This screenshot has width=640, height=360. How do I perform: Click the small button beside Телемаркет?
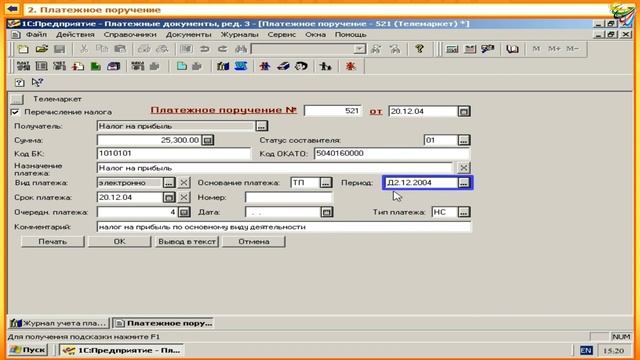17,99
